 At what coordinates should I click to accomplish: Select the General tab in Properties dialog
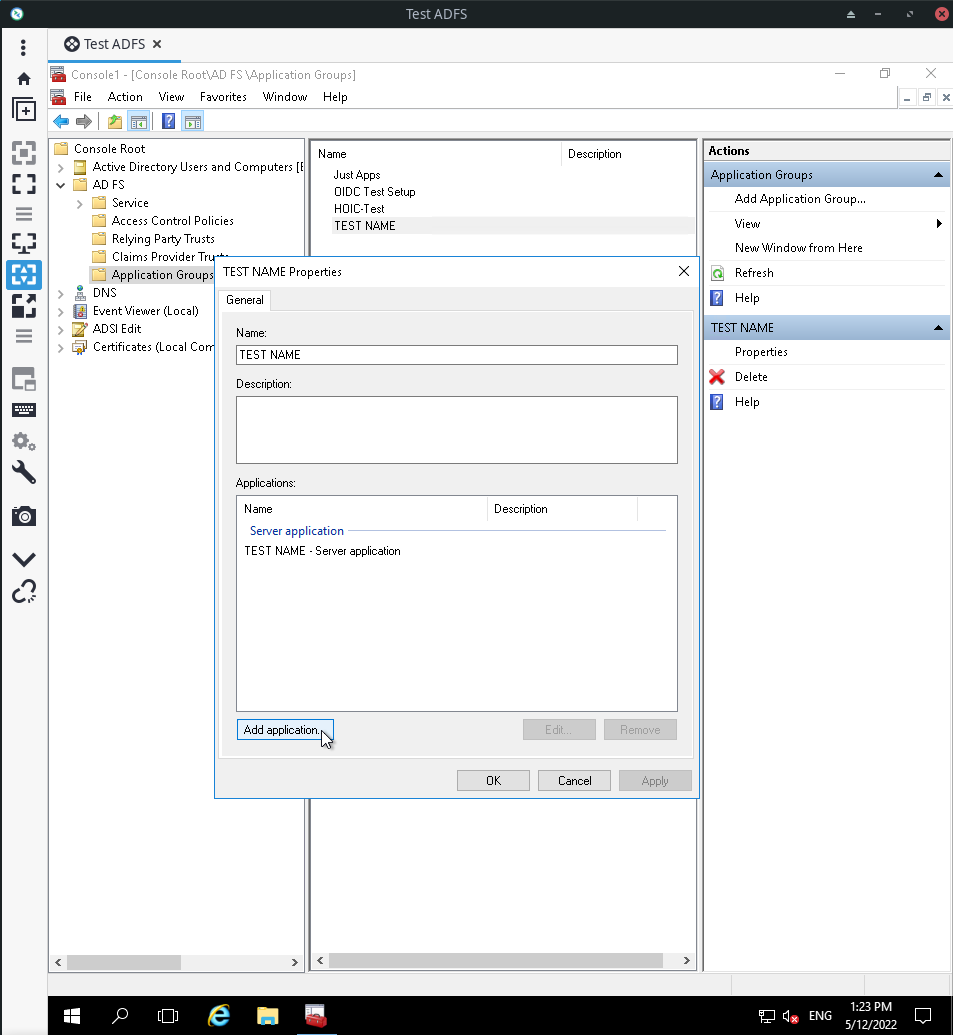coord(245,300)
